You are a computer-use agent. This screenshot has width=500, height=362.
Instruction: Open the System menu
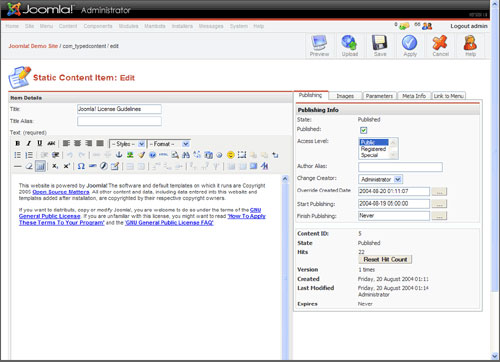click(x=239, y=26)
